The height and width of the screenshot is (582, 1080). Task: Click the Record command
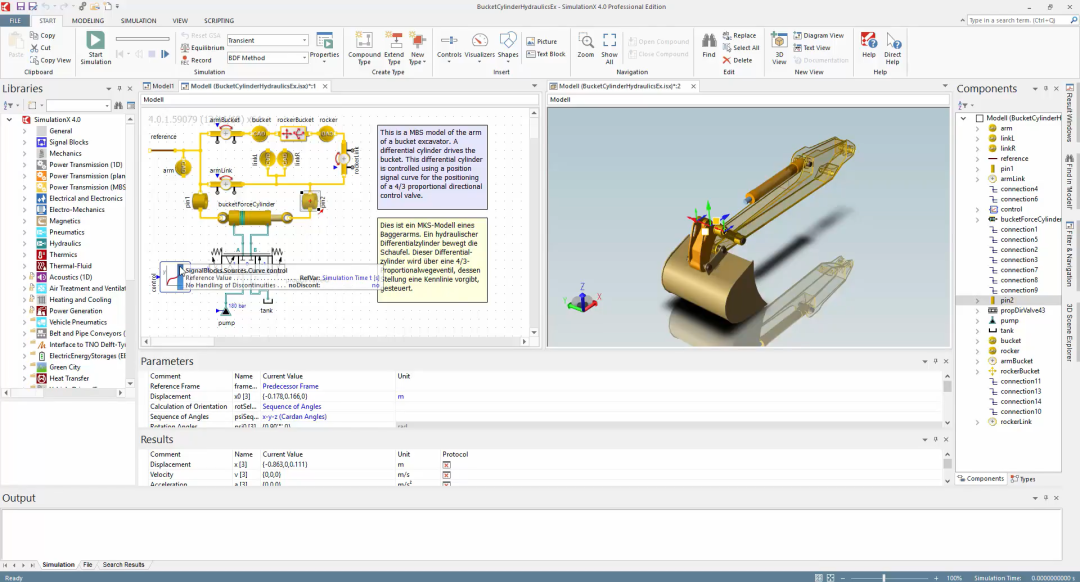196,60
